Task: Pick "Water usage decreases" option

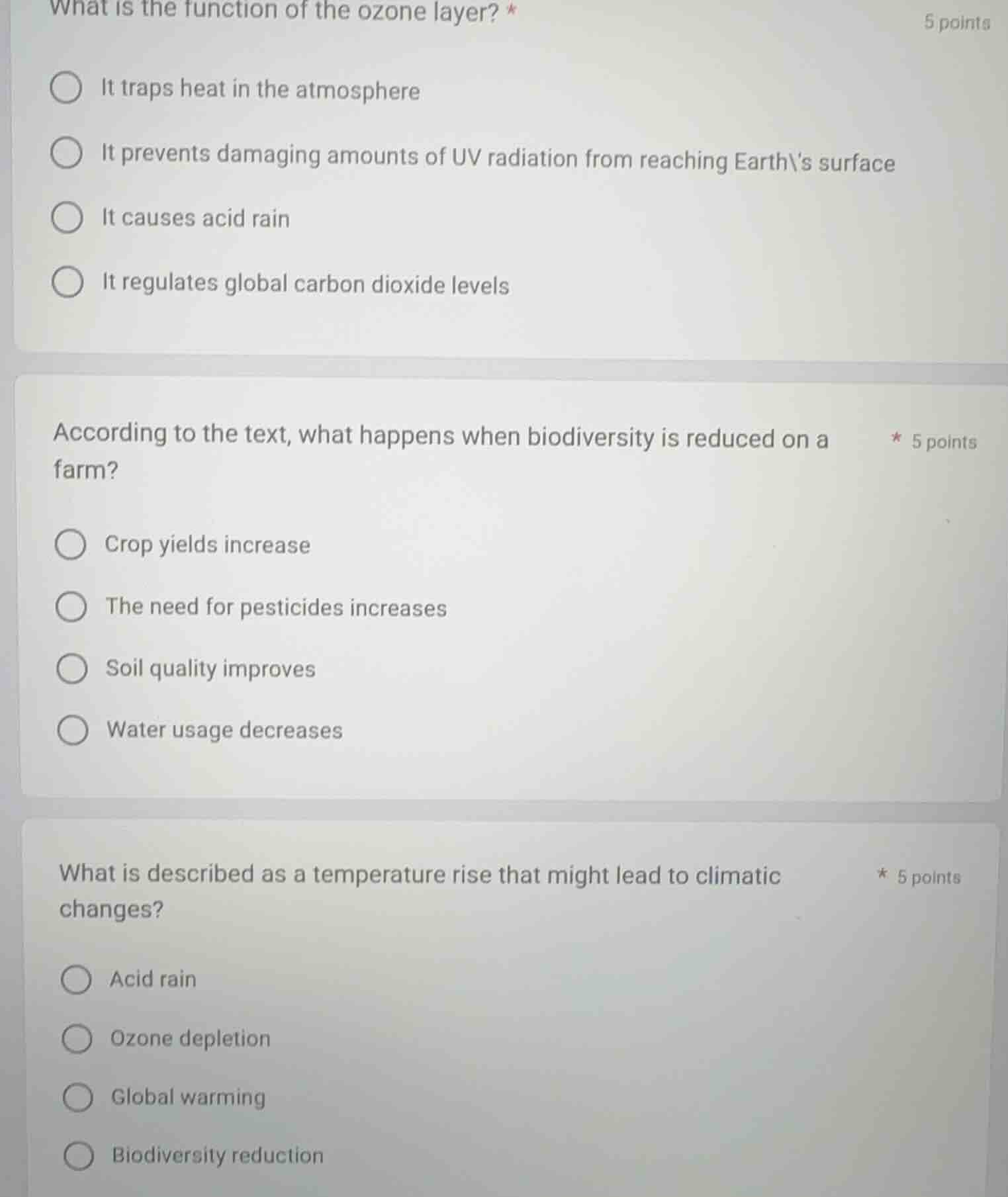Action: [x=73, y=730]
